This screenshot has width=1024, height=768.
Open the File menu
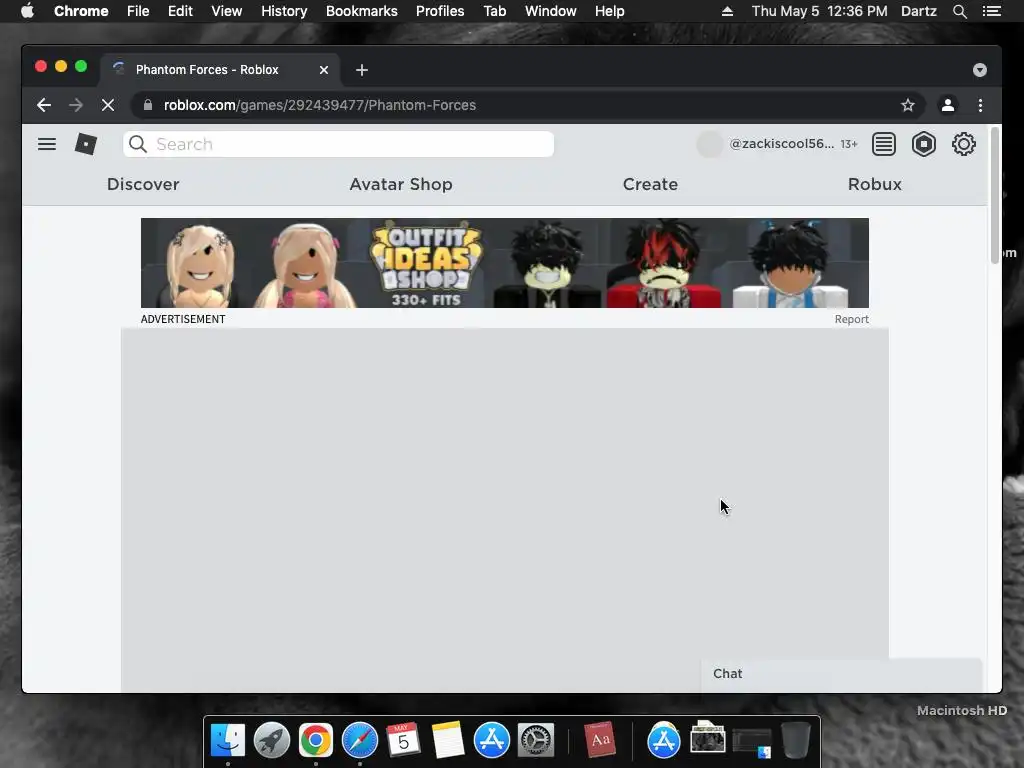click(138, 11)
